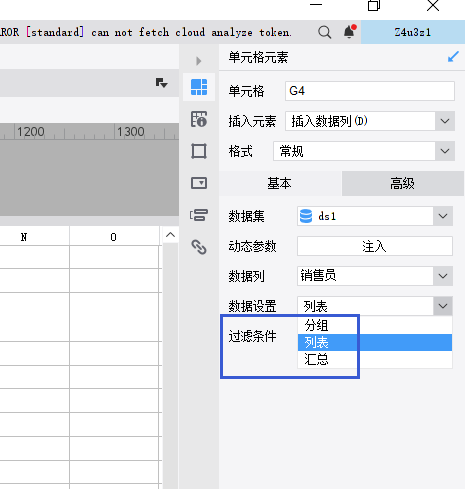Click the blue edit arrow in the cell element header
The image size is (465, 489).
(x=453, y=57)
